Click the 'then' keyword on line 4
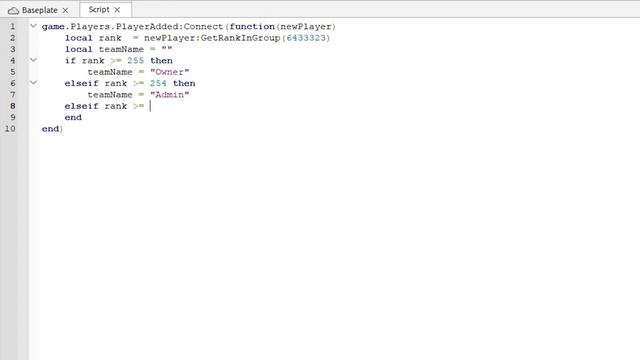This screenshot has height=360, width=640. point(161,60)
